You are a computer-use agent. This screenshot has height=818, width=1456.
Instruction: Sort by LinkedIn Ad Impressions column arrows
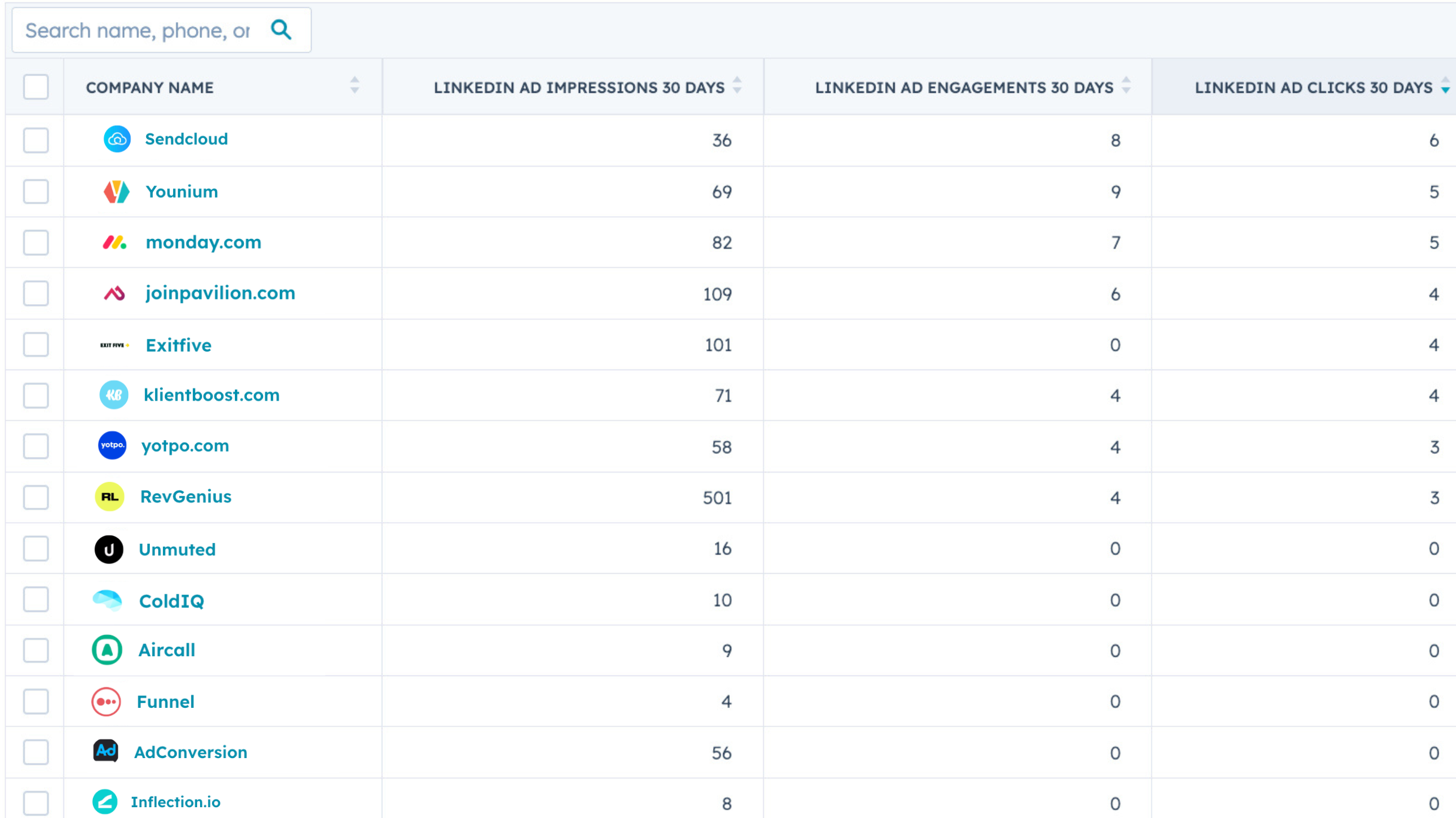click(x=737, y=86)
